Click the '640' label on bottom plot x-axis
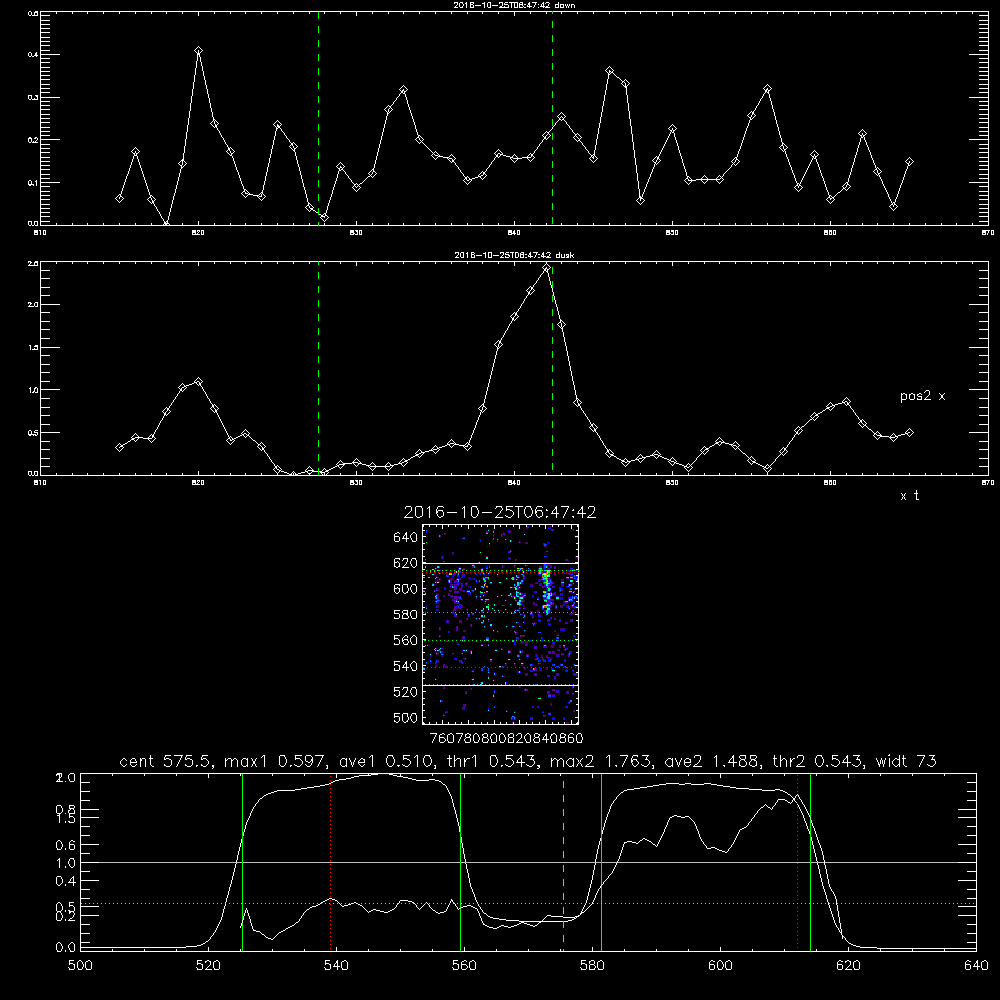1000x1000 pixels. pos(976,965)
